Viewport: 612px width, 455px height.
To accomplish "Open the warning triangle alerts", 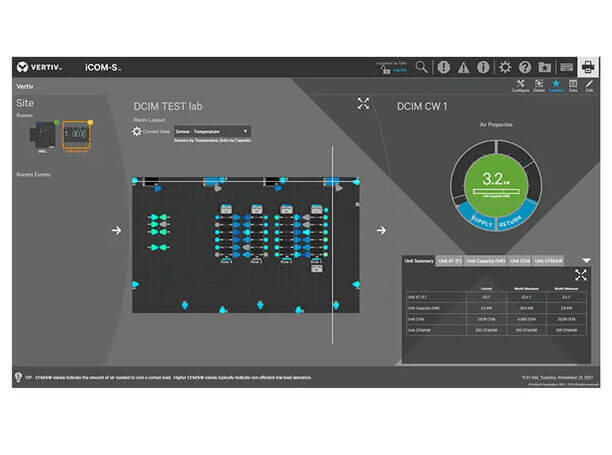I will click(x=464, y=67).
